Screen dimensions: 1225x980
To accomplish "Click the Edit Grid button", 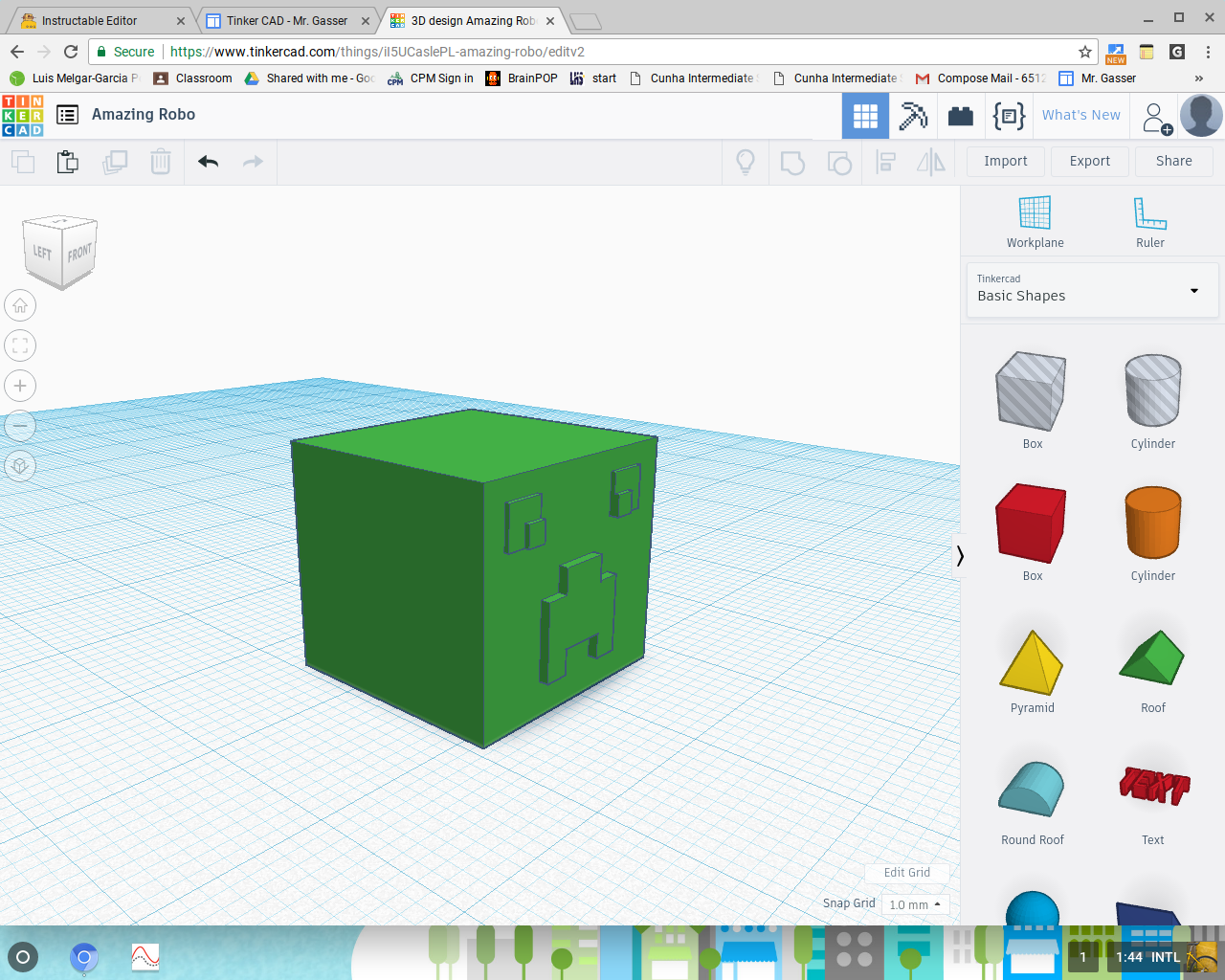I will pos(907,873).
